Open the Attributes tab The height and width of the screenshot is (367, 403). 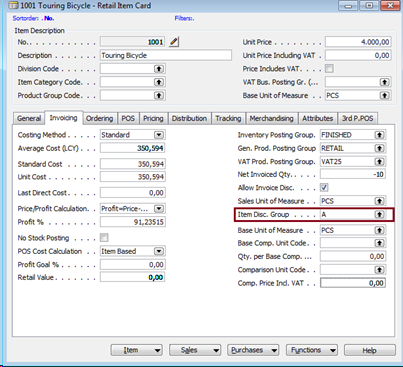(318, 118)
